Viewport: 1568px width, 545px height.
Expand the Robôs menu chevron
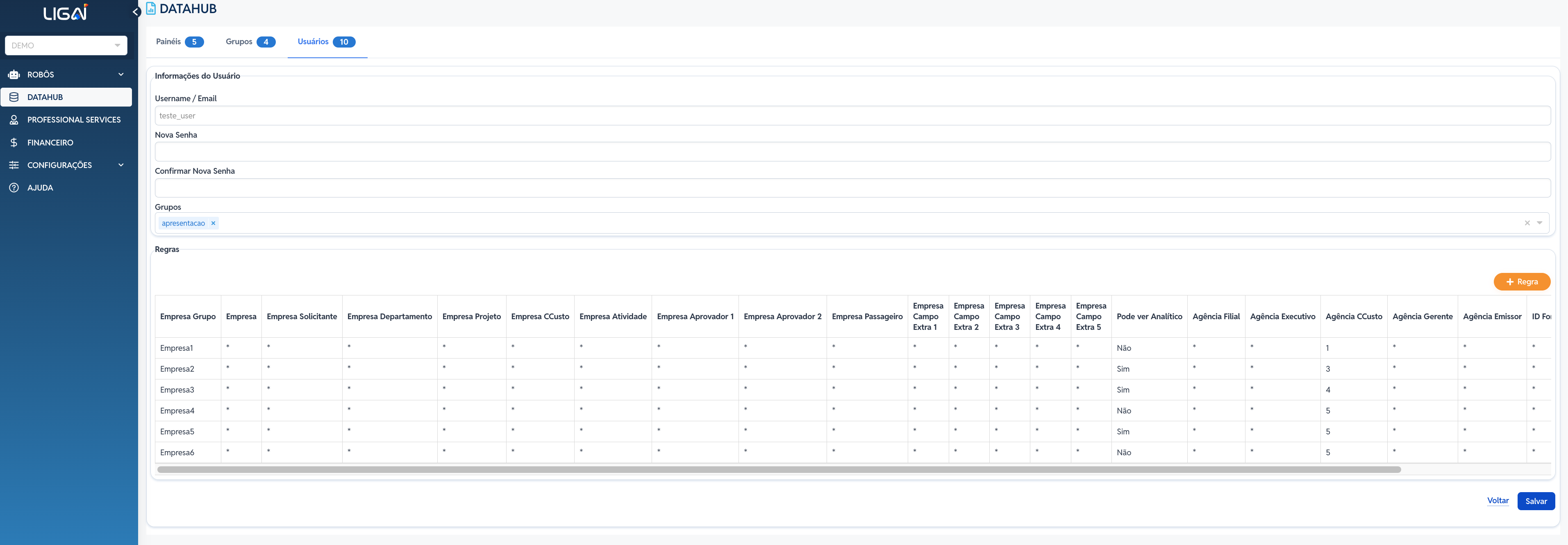(x=120, y=74)
